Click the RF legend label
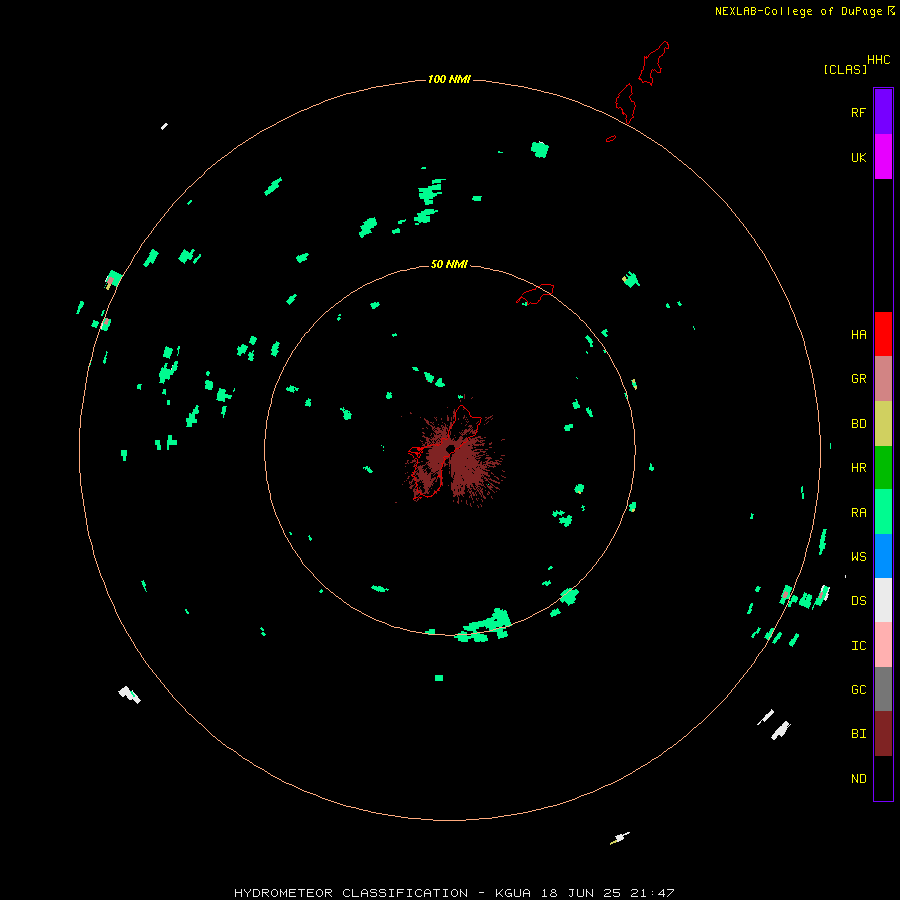900x900 pixels. click(x=858, y=112)
